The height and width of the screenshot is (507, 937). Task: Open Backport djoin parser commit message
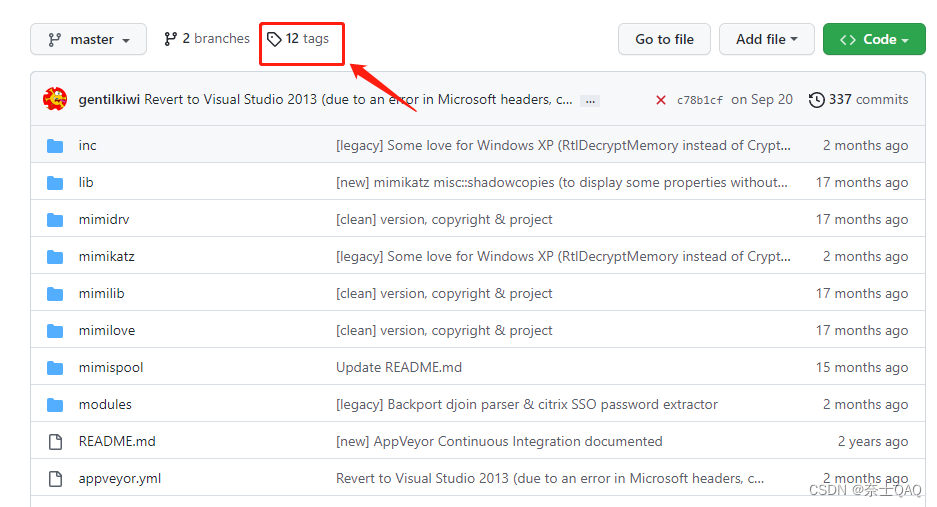coord(526,405)
